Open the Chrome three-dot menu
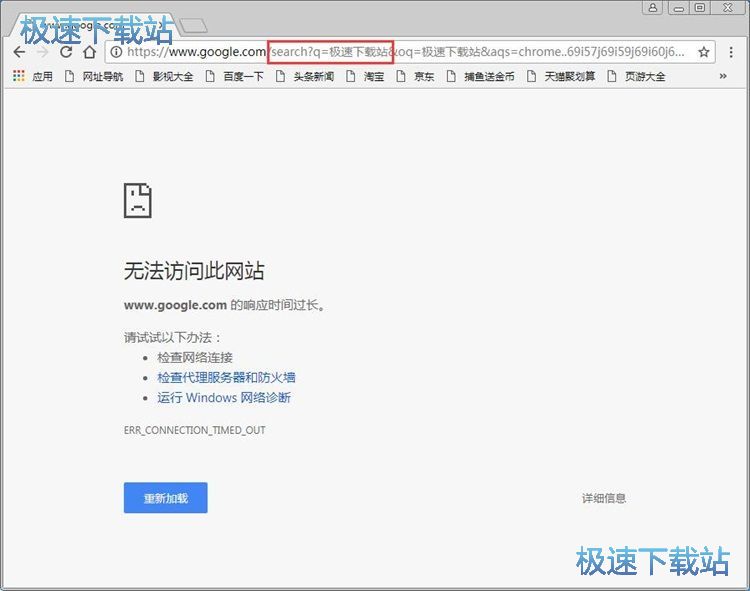This screenshot has height=591, width=750. coord(731,52)
